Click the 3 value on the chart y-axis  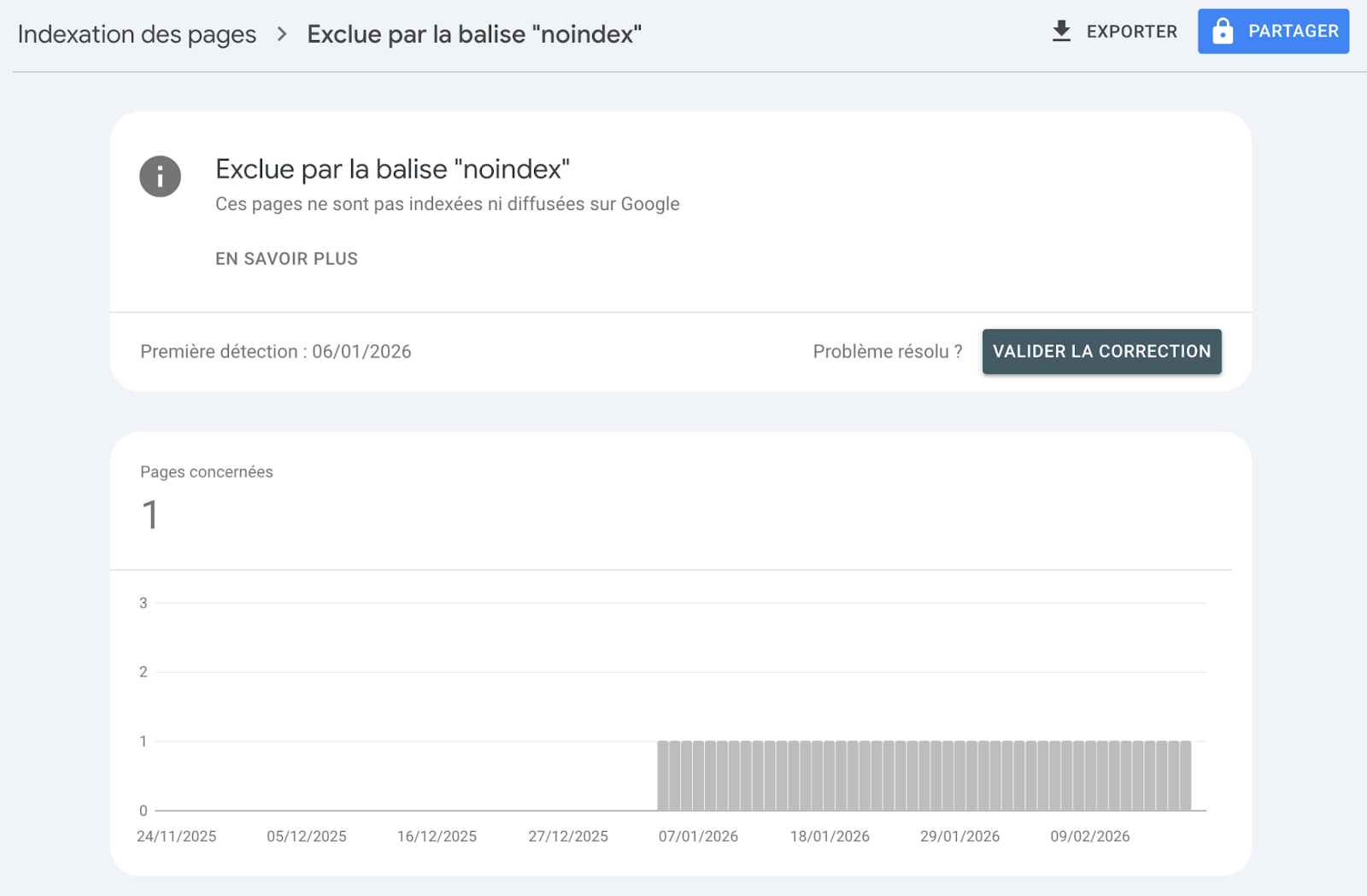144,602
